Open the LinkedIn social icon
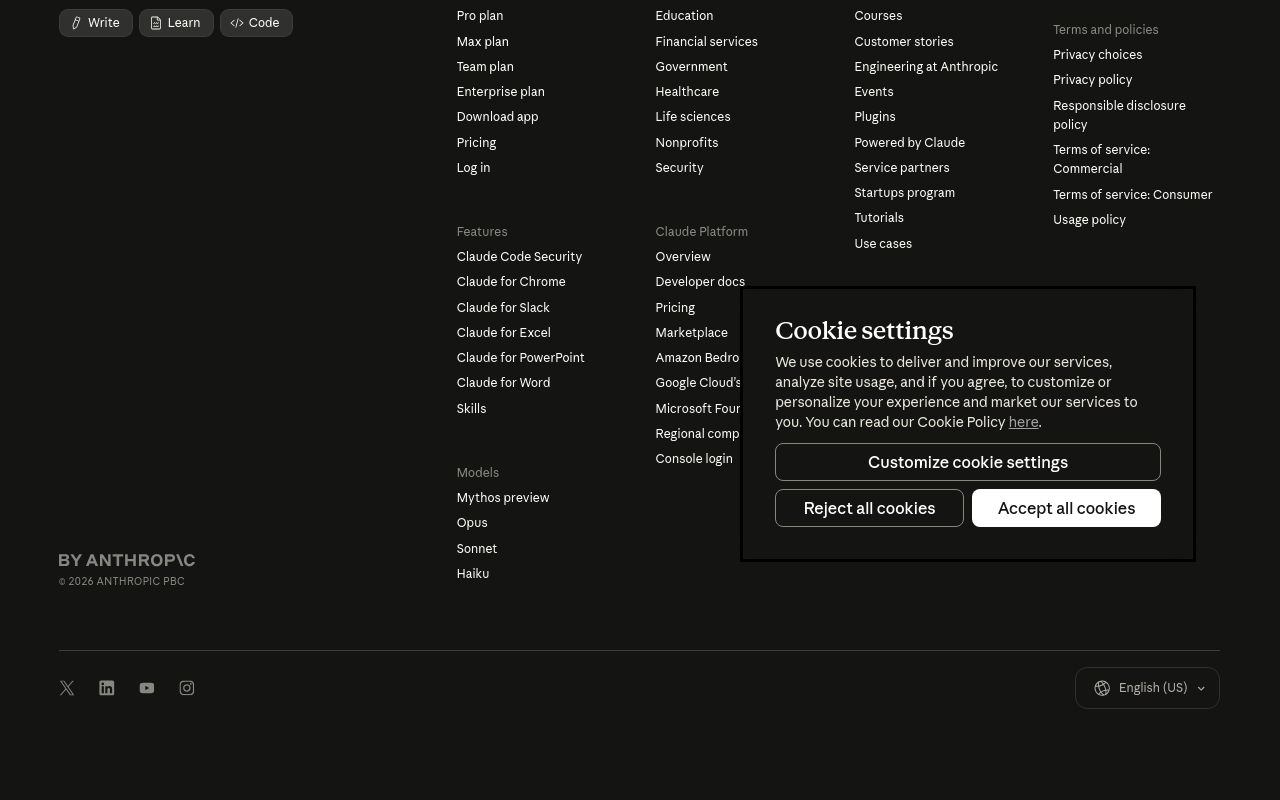Viewport: 1280px width, 800px height. (x=107, y=688)
